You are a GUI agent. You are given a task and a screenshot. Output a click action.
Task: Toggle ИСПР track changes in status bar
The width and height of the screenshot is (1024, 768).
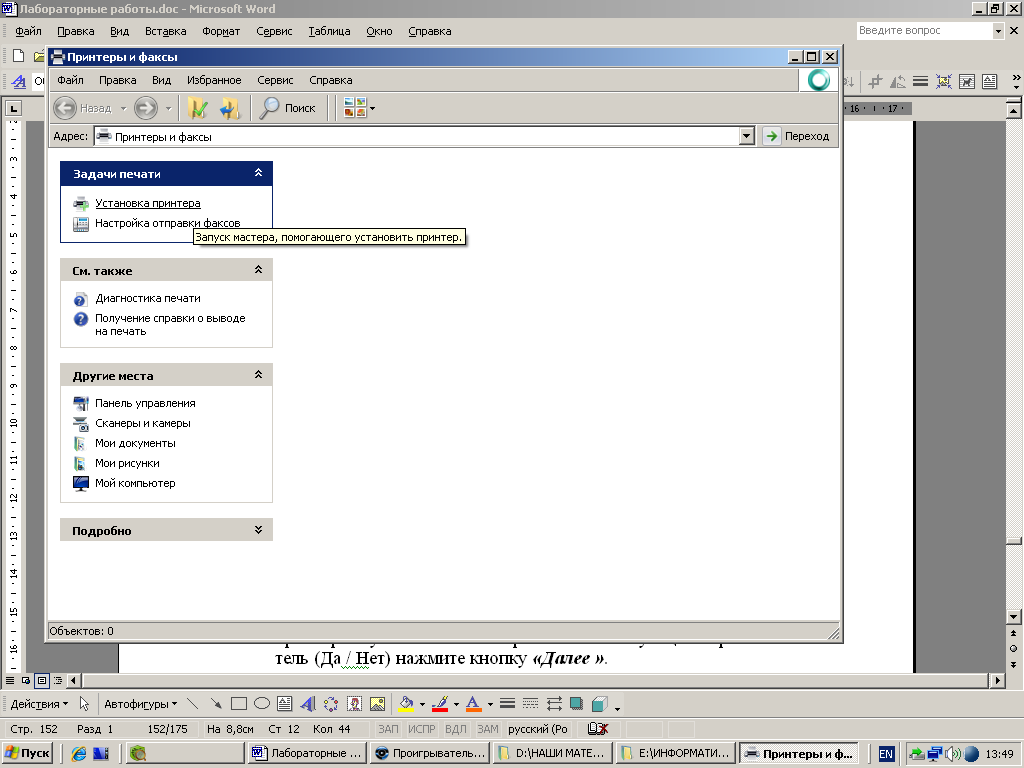422,729
